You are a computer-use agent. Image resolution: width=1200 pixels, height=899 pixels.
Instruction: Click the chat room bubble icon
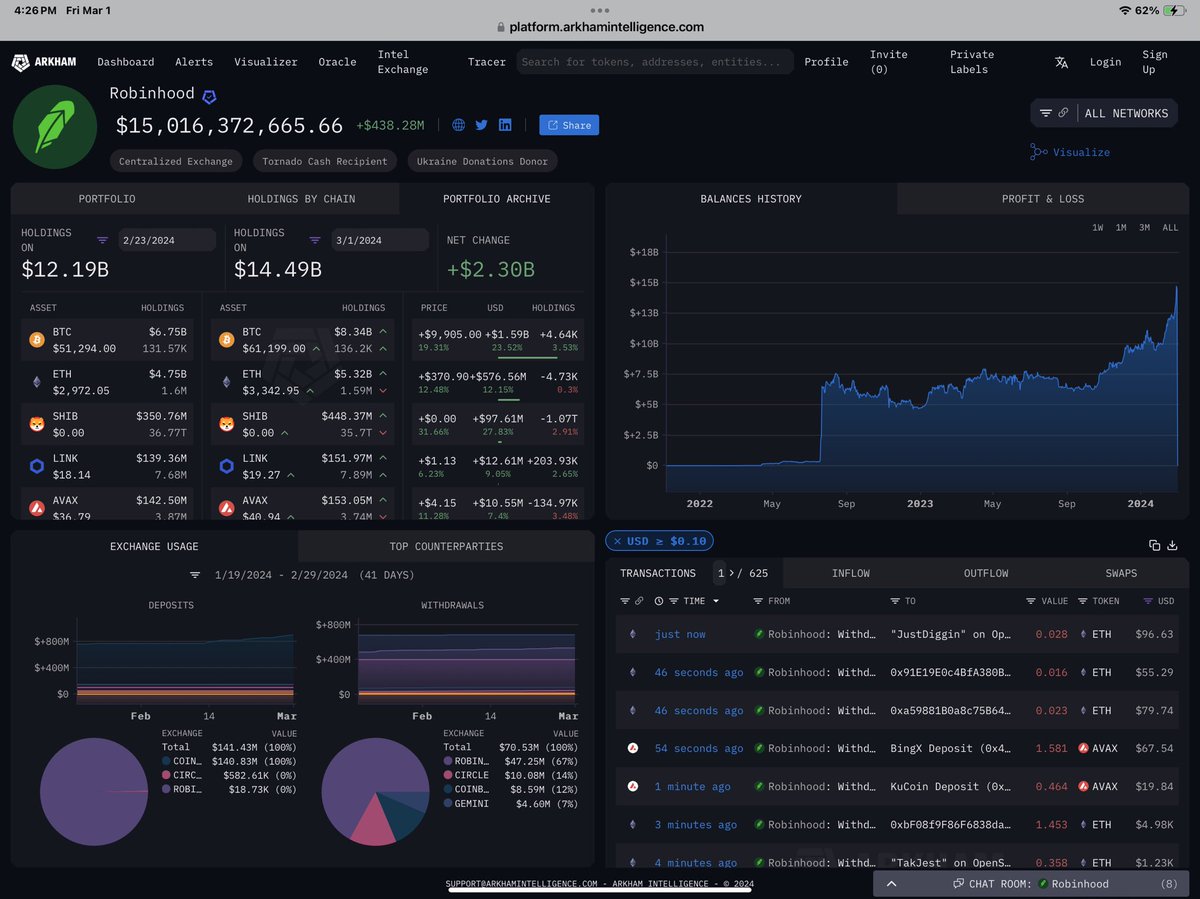pyautogui.click(x=958, y=884)
